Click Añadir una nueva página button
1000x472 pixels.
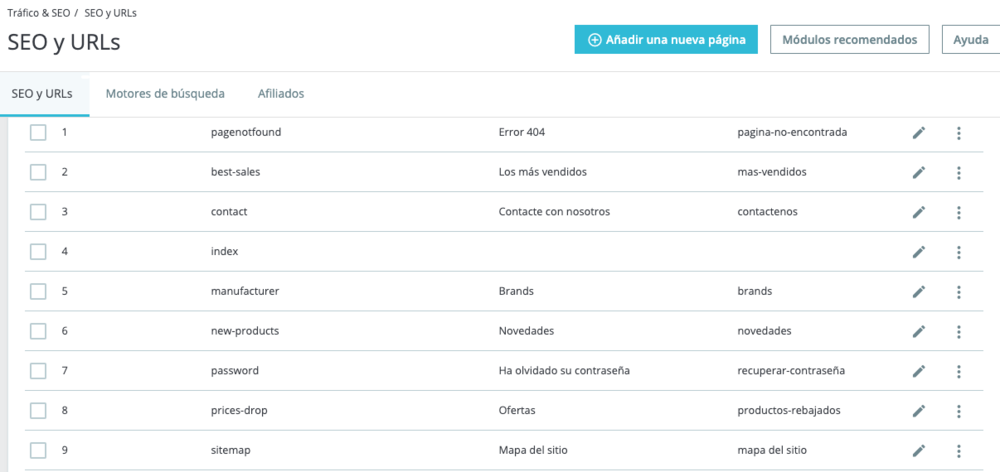(666, 40)
